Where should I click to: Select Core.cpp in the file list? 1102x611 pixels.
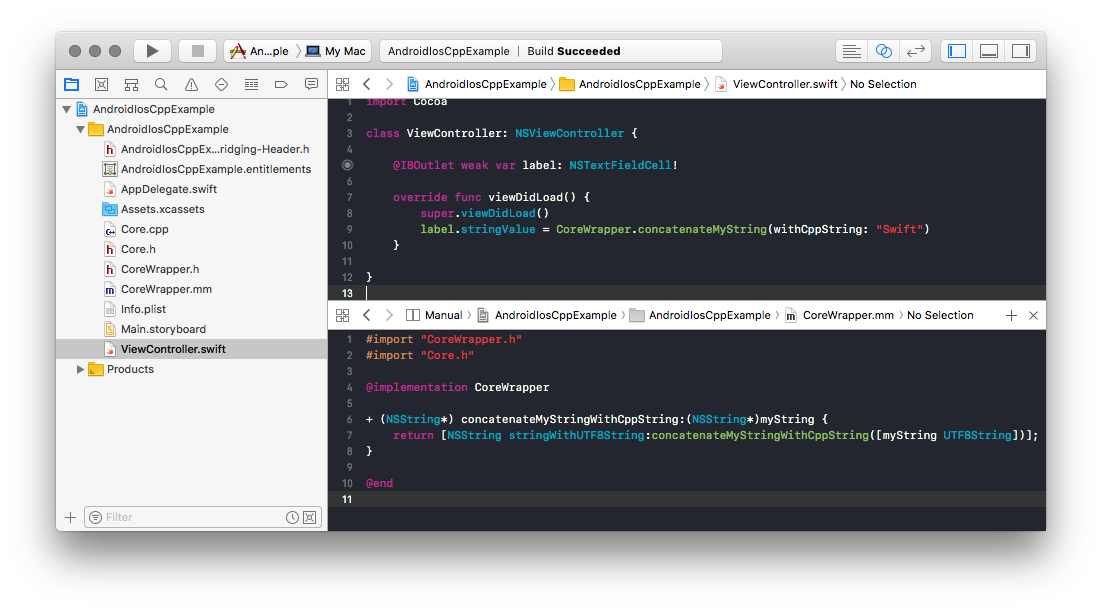pyautogui.click(x=144, y=229)
